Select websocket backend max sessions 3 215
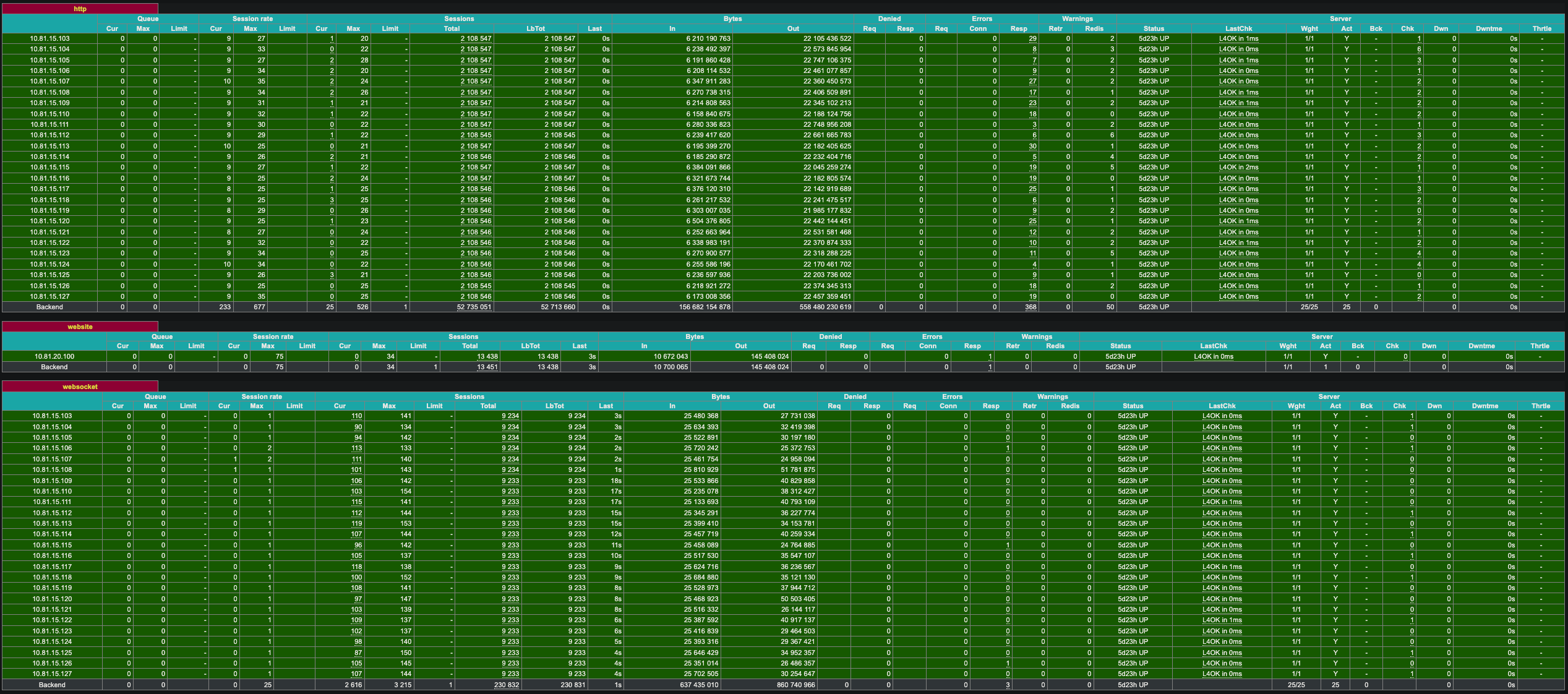The height and width of the screenshot is (694, 1568). [403, 685]
